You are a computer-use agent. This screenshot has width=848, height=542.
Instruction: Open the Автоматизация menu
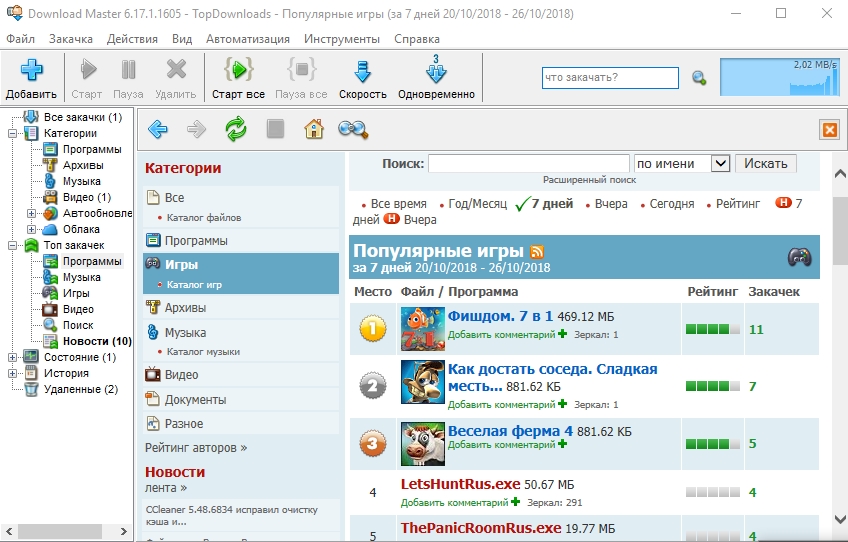tap(248, 39)
